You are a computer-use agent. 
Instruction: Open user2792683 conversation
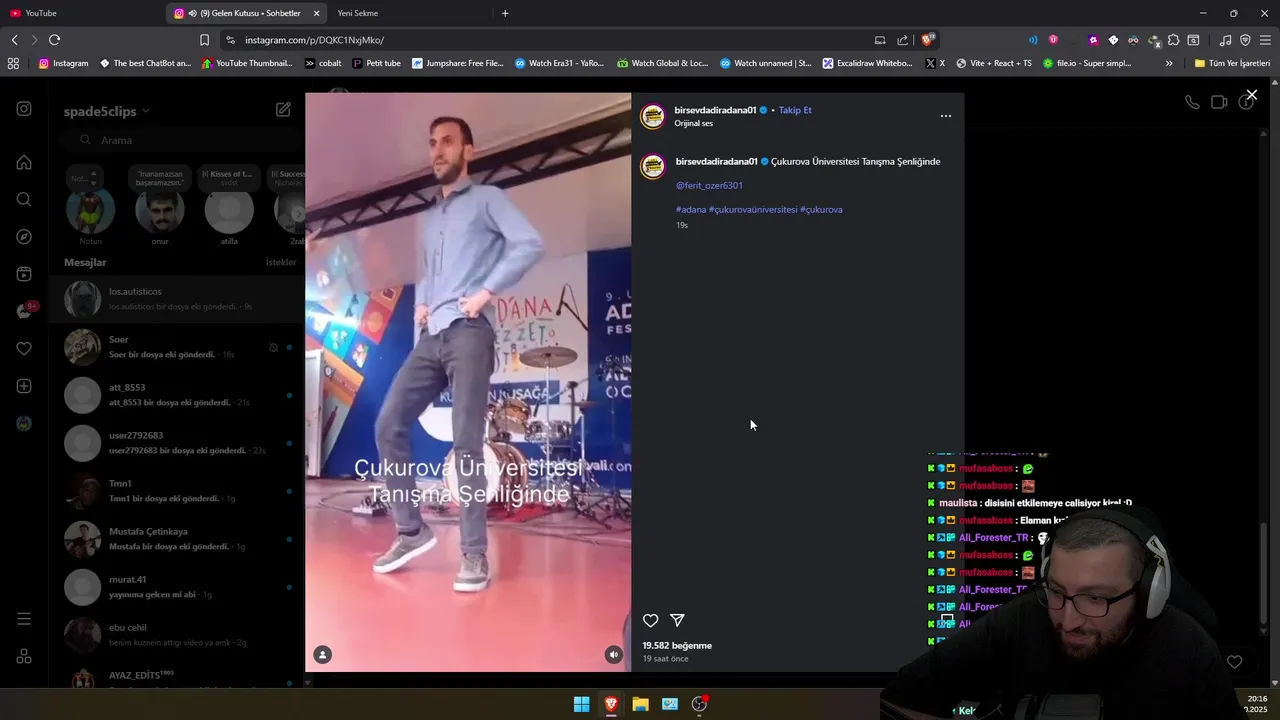click(177, 443)
